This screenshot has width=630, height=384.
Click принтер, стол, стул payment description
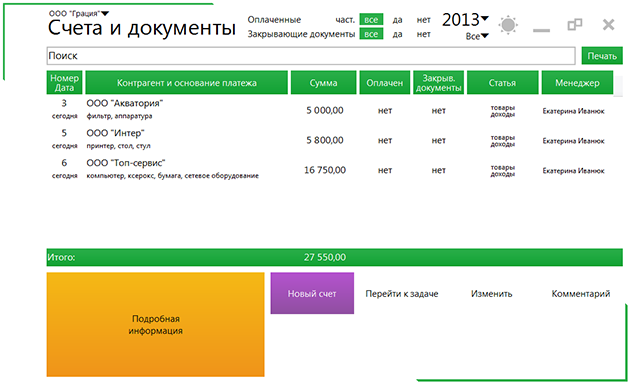tap(119, 146)
